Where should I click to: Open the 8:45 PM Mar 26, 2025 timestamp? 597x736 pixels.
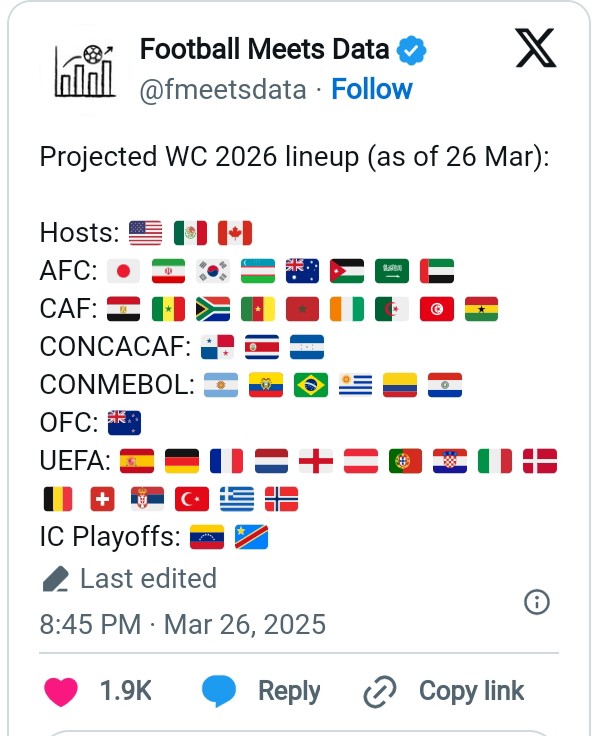click(183, 624)
